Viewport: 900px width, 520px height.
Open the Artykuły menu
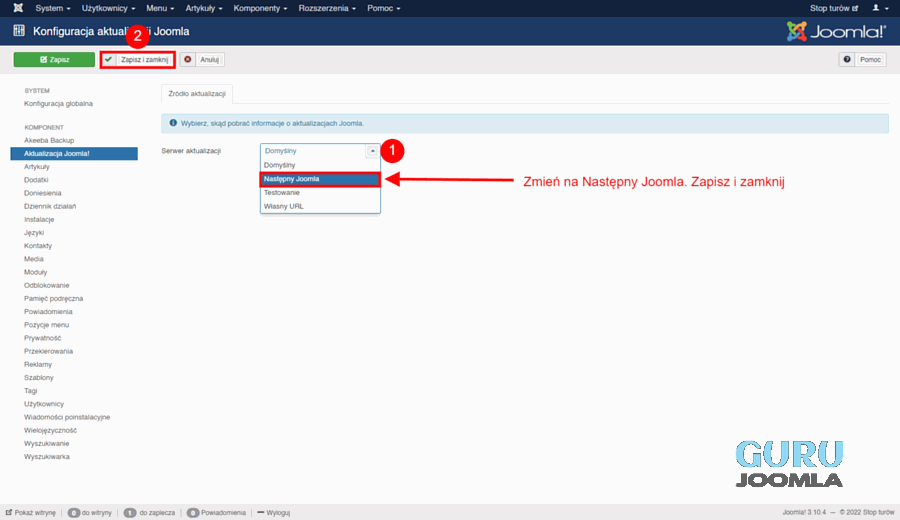click(x=204, y=8)
